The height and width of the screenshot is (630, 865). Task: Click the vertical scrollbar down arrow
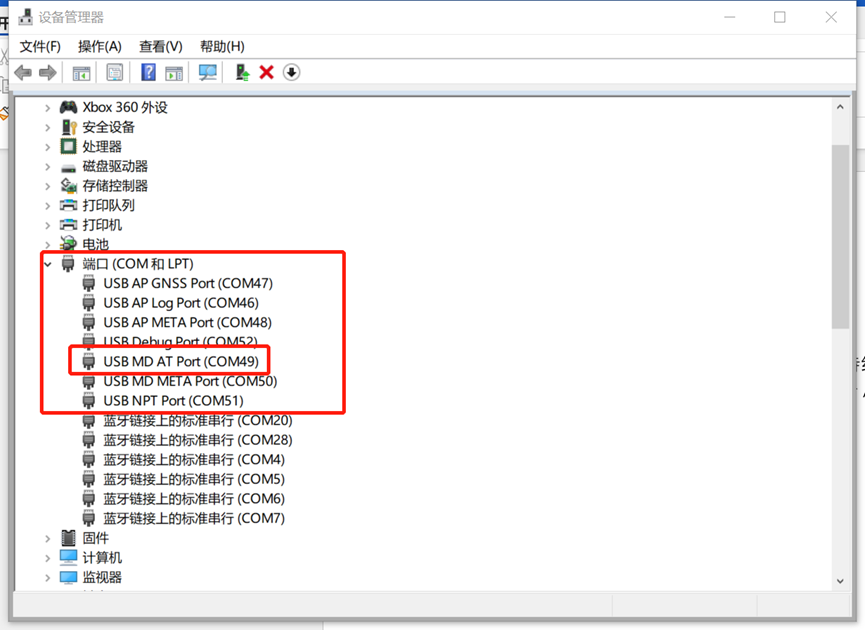(841, 579)
